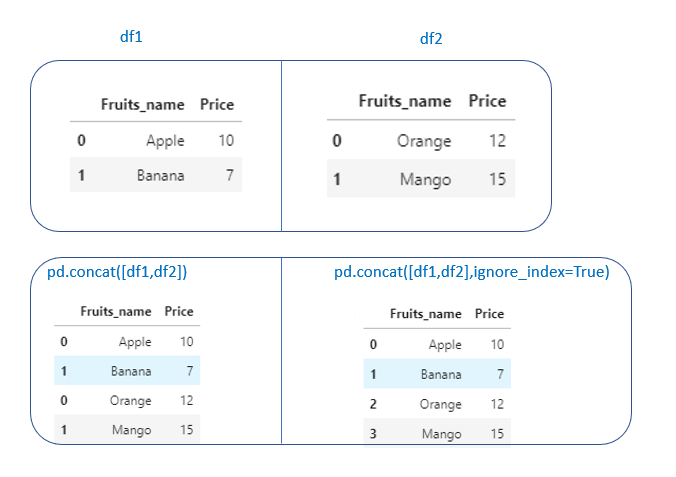Click Fruits_name header in the ignore_index result table
This screenshot has width=676, height=477.
point(426,314)
